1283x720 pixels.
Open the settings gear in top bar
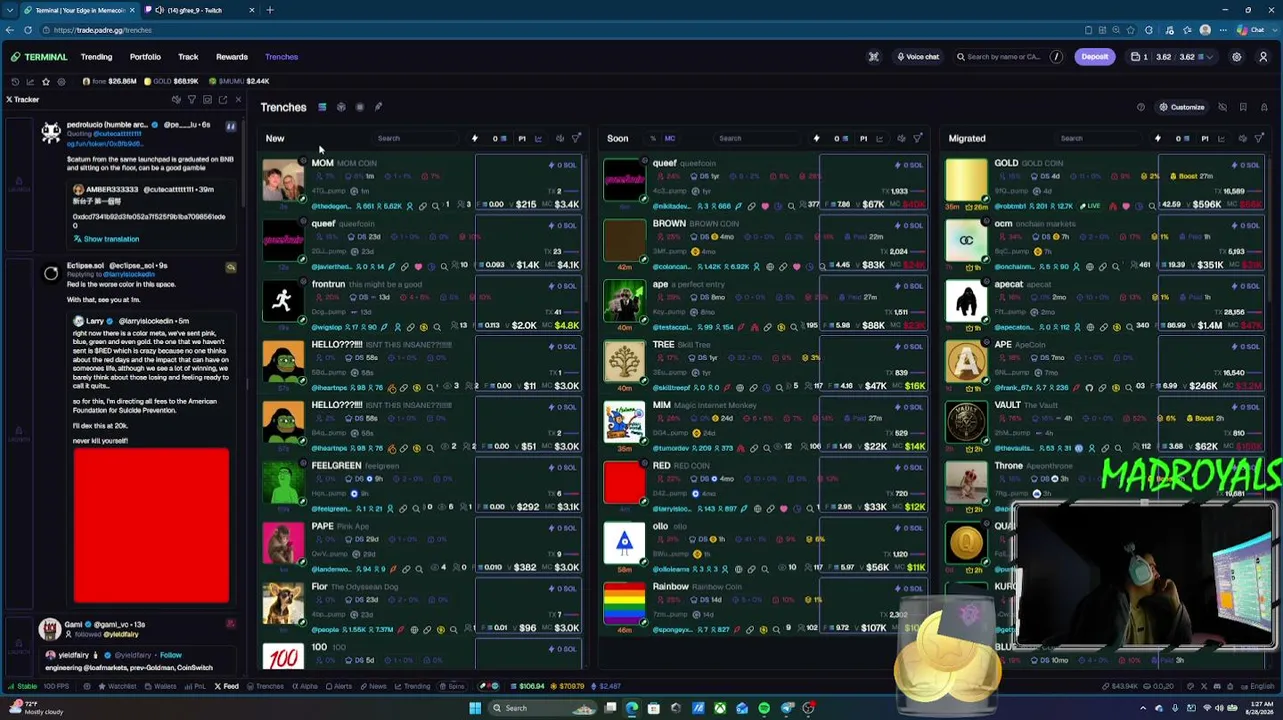(1237, 57)
